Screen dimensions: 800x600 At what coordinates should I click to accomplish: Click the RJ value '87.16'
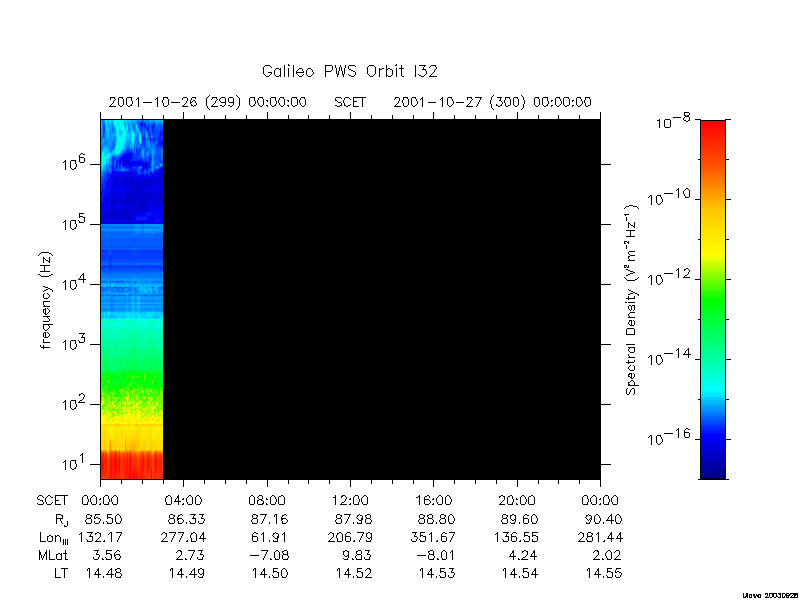(269, 519)
